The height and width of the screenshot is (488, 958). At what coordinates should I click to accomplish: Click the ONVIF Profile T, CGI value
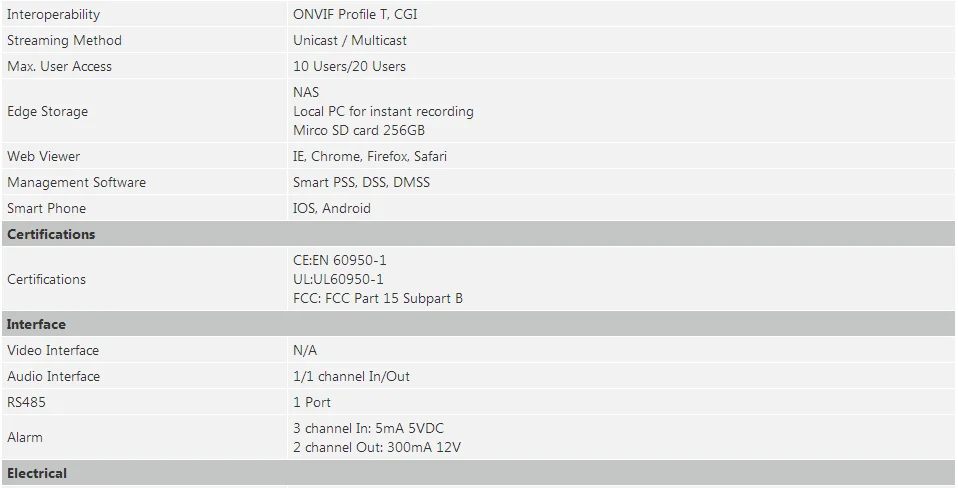355,14
